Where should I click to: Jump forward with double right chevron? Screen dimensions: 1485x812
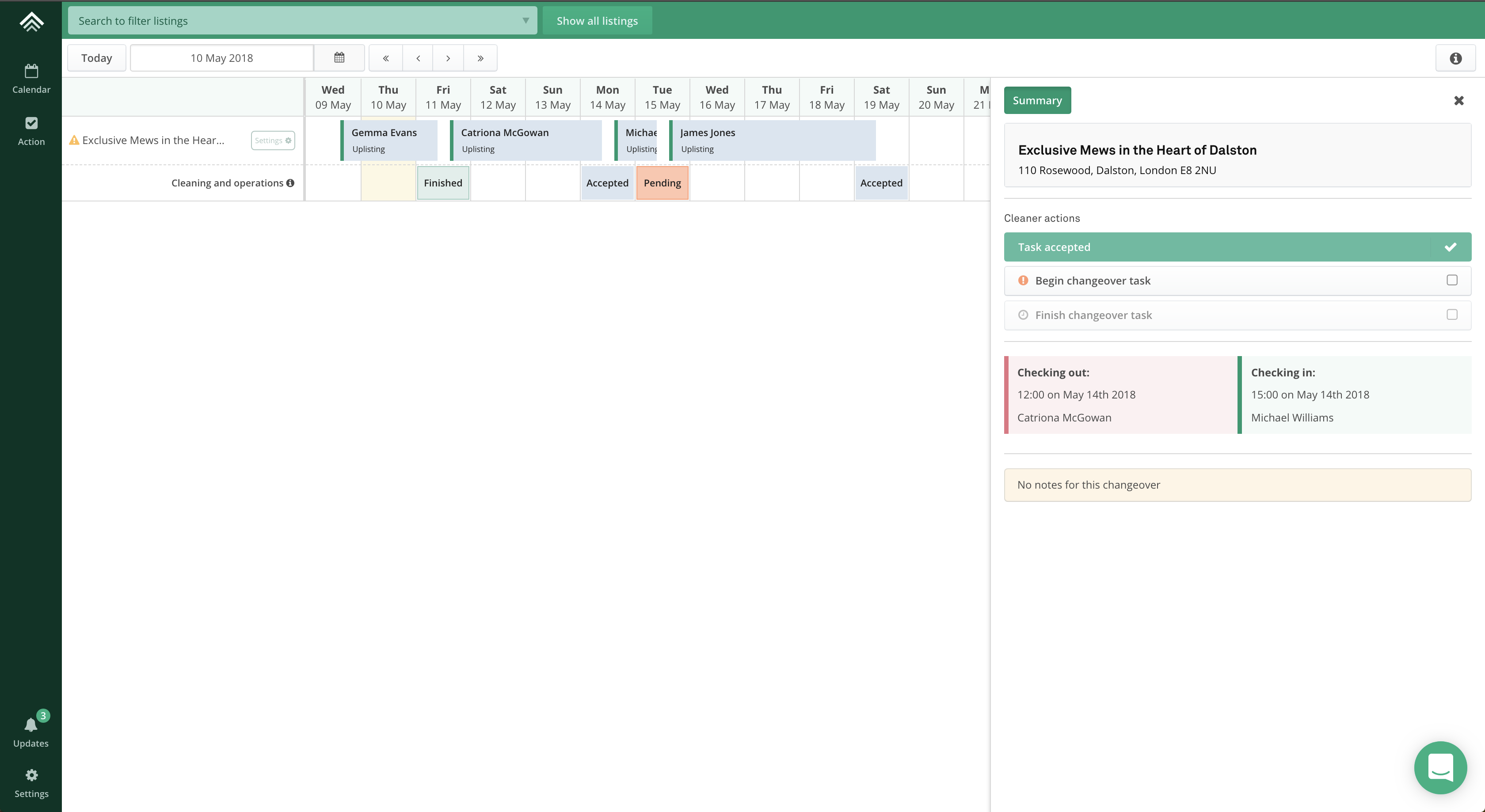[x=480, y=57]
